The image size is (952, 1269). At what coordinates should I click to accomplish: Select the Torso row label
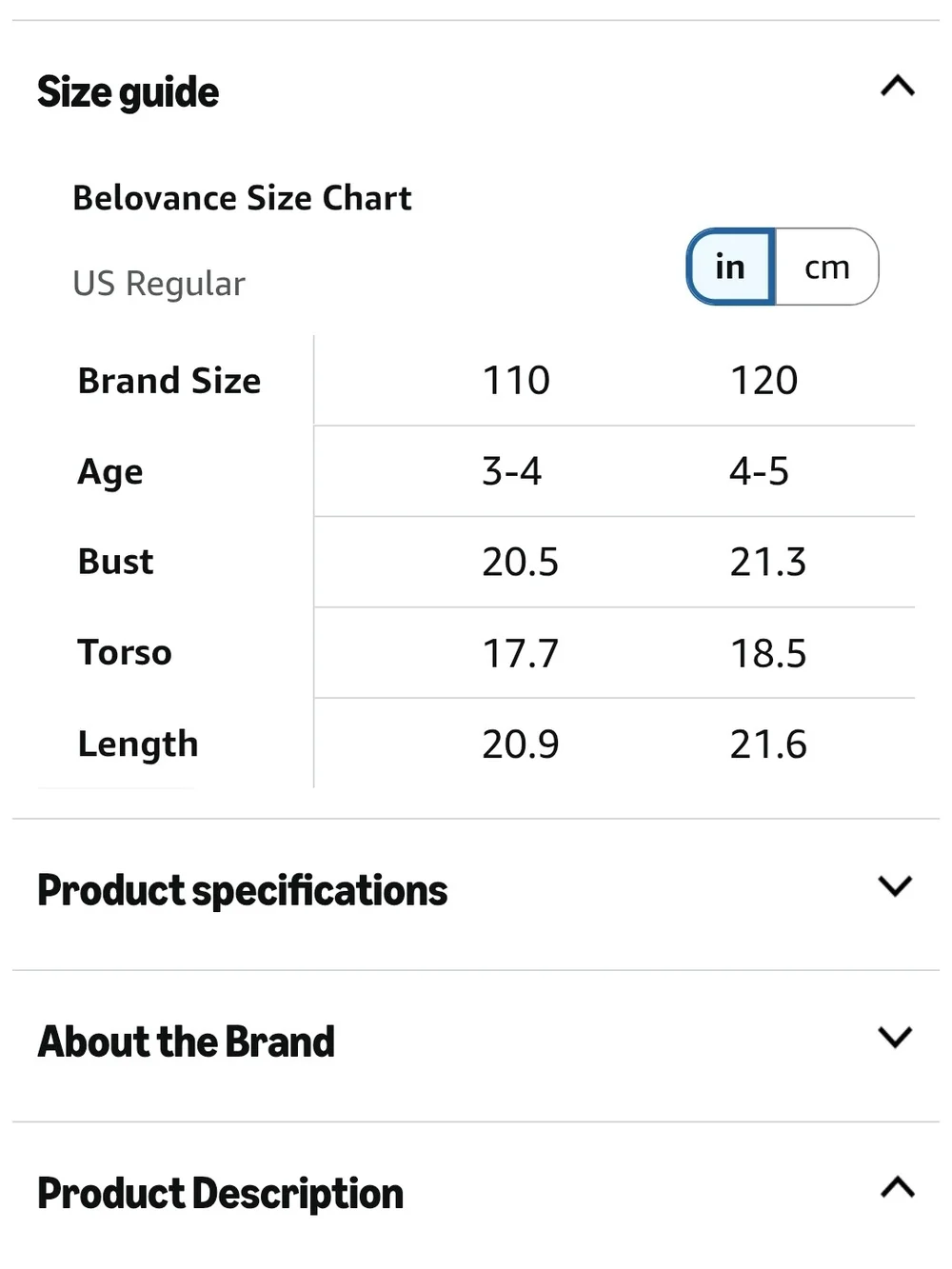click(x=125, y=653)
